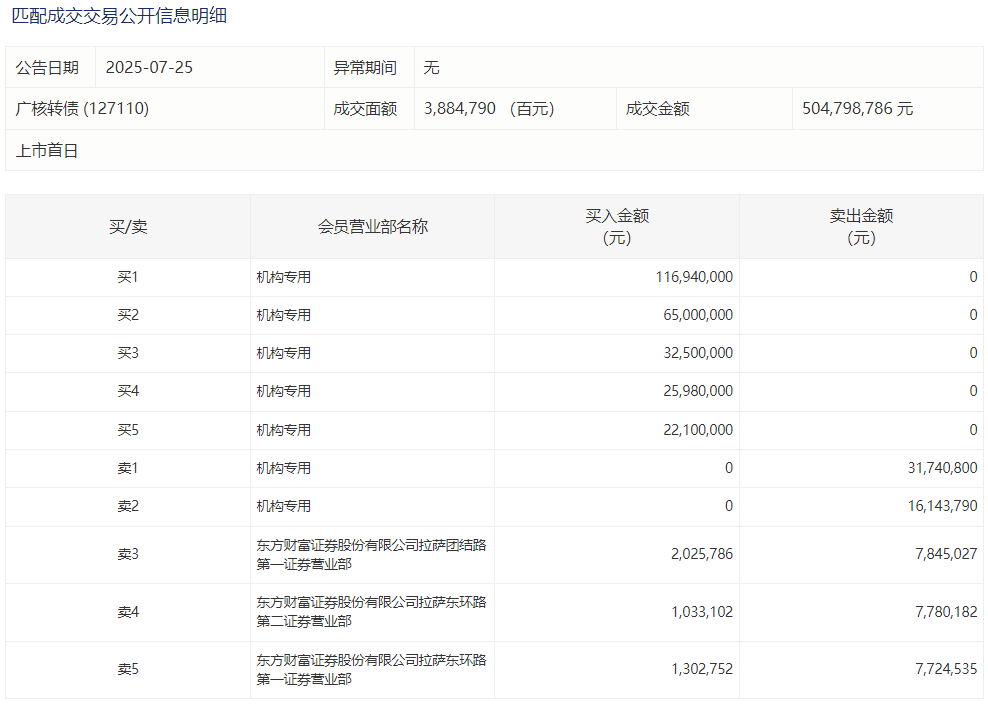
Task: Open the 拉萨东环路第二证券营业部 brokerage entry
Action: click(x=371, y=612)
